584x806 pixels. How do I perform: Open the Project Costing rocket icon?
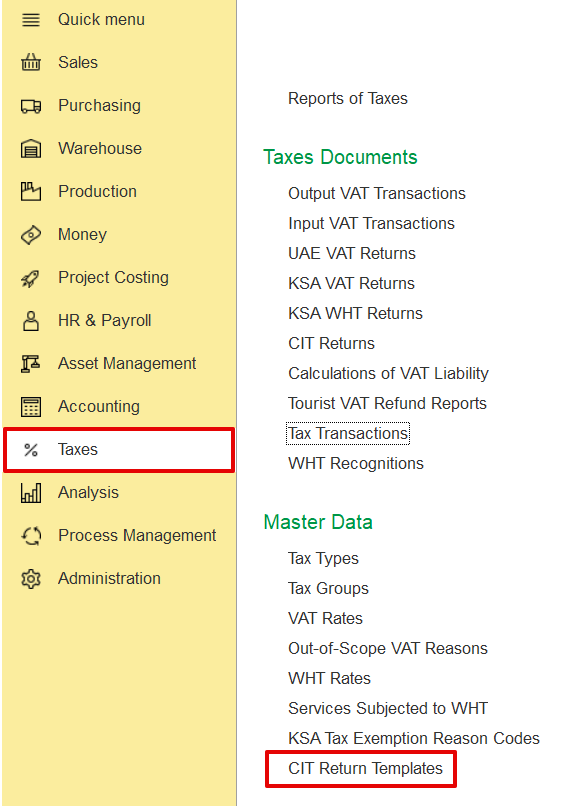tap(31, 278)
